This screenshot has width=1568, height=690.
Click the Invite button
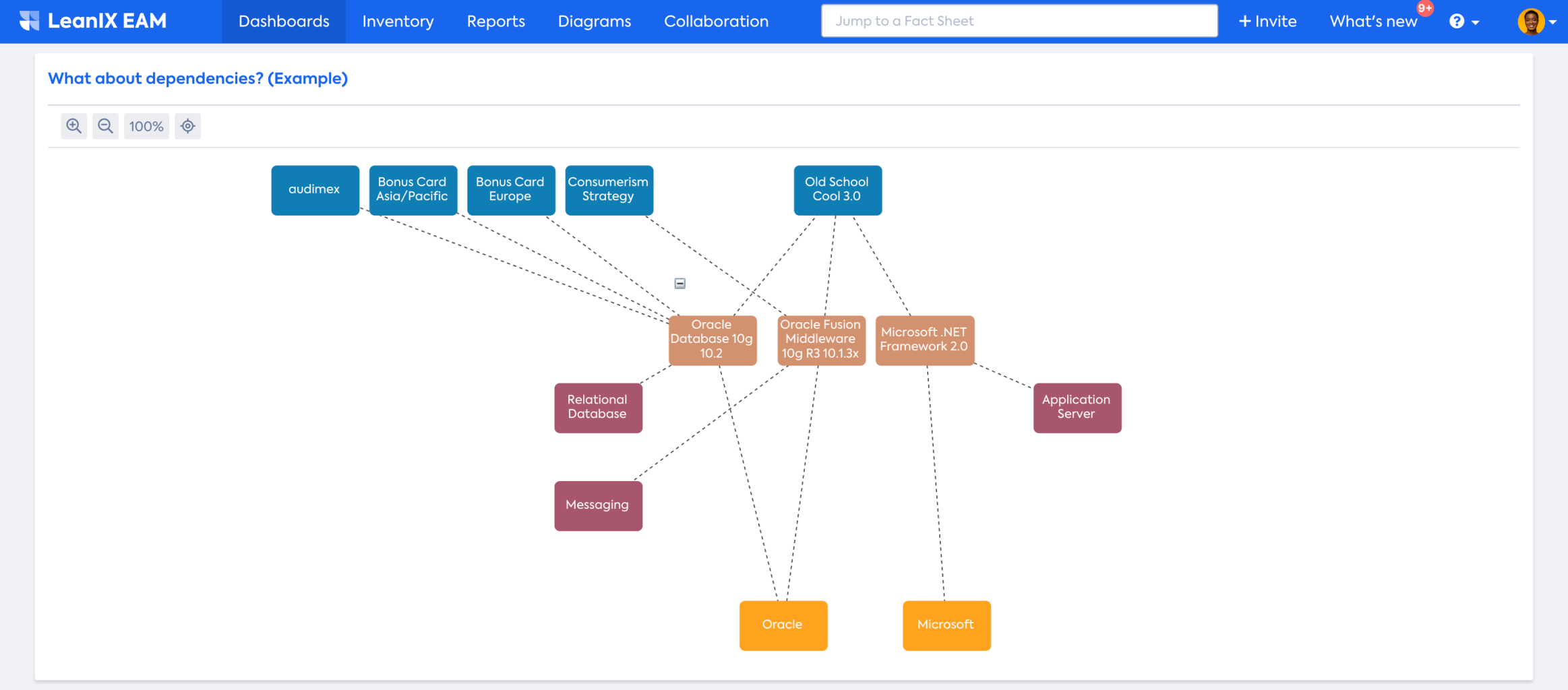tap(1267, 22)
